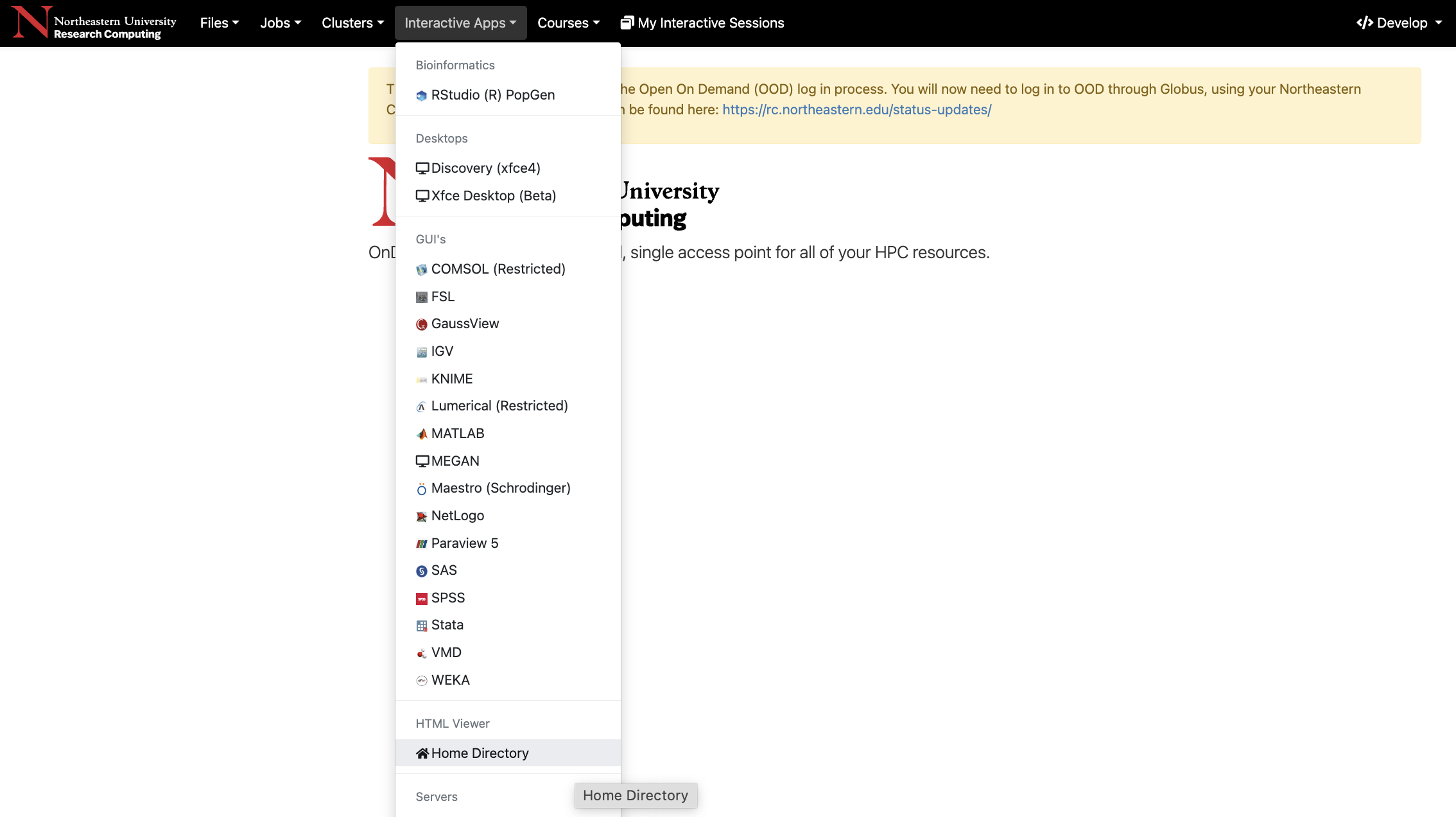Click the WEKA app icon
The width and height of the screenshot is (1456, 817).
tap(422, 681)
